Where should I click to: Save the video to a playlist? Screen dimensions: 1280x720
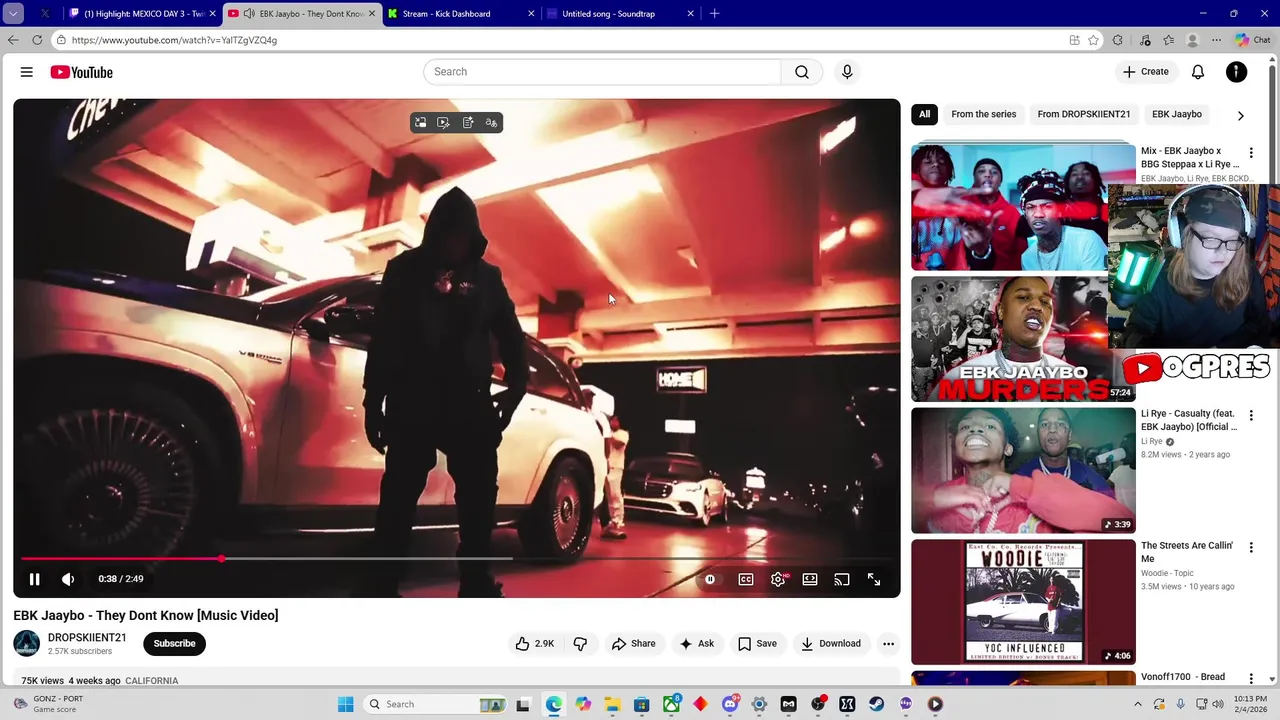(757, 644)
